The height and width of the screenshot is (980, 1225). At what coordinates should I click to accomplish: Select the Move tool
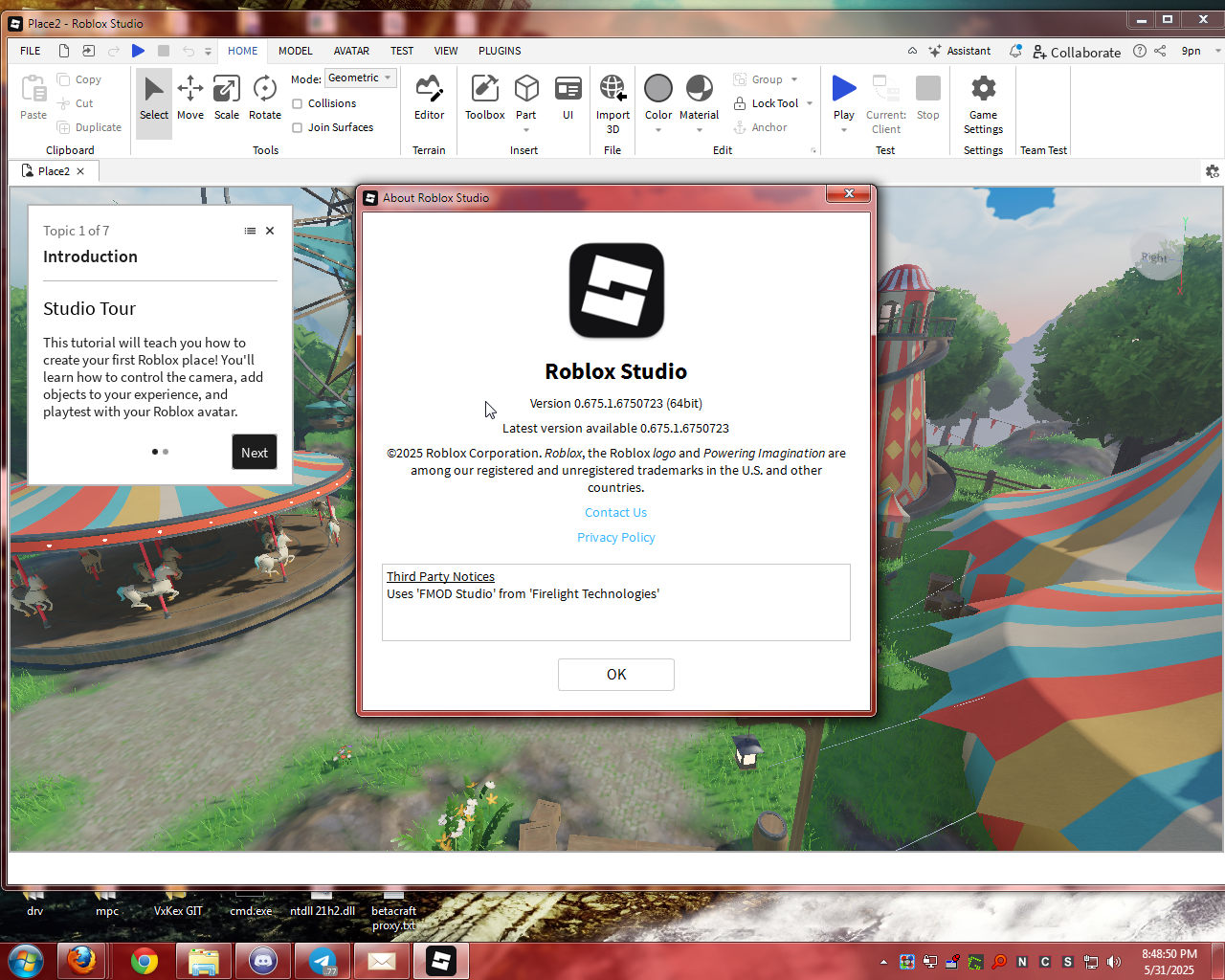click(189, 99)
